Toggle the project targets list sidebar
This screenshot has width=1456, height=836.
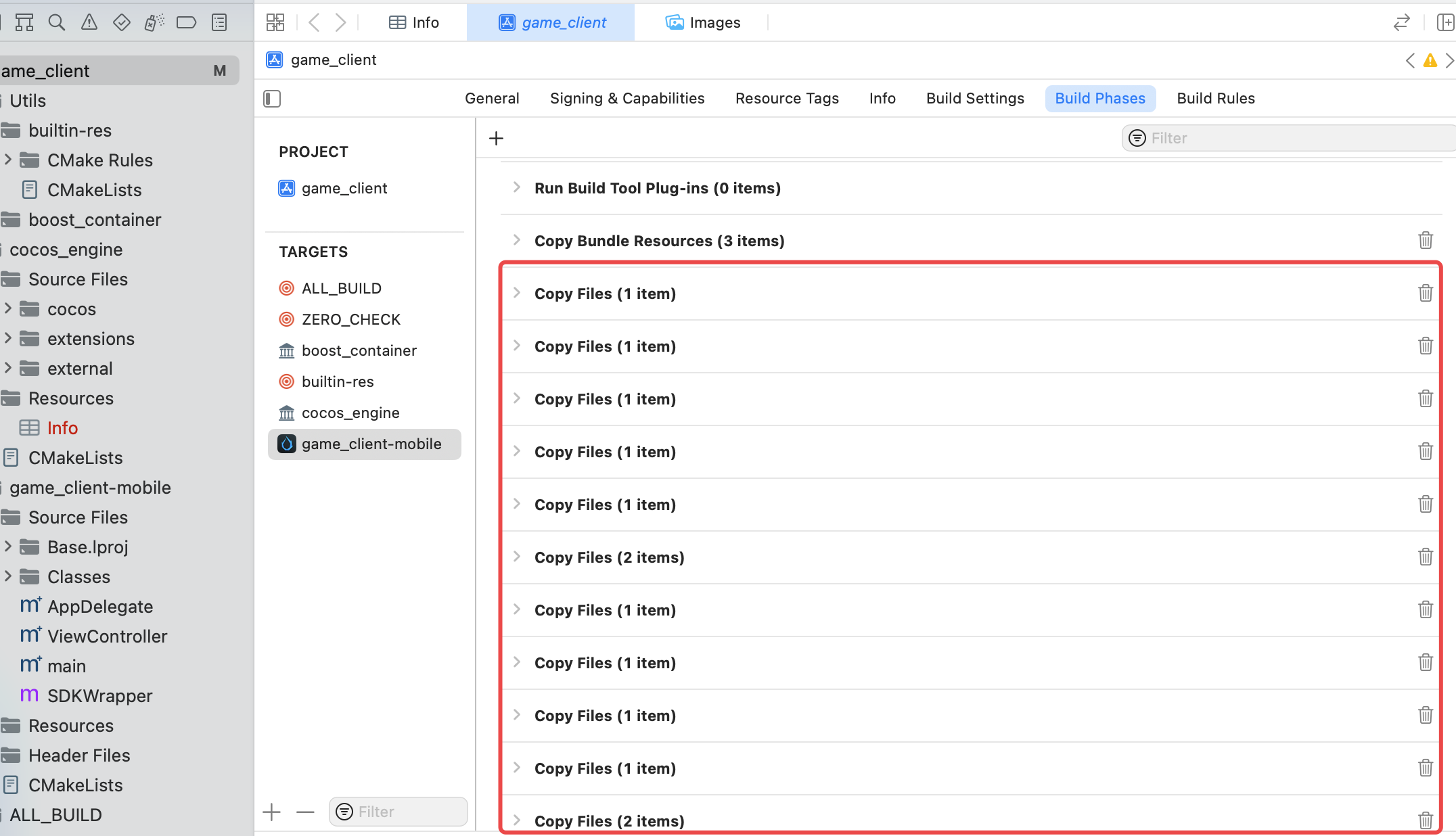272,99
